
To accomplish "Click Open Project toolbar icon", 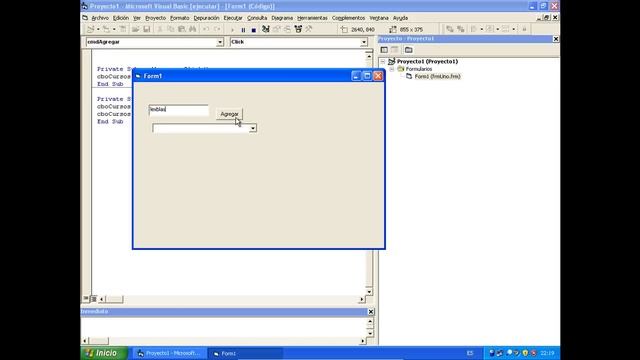I will [136, 29].
